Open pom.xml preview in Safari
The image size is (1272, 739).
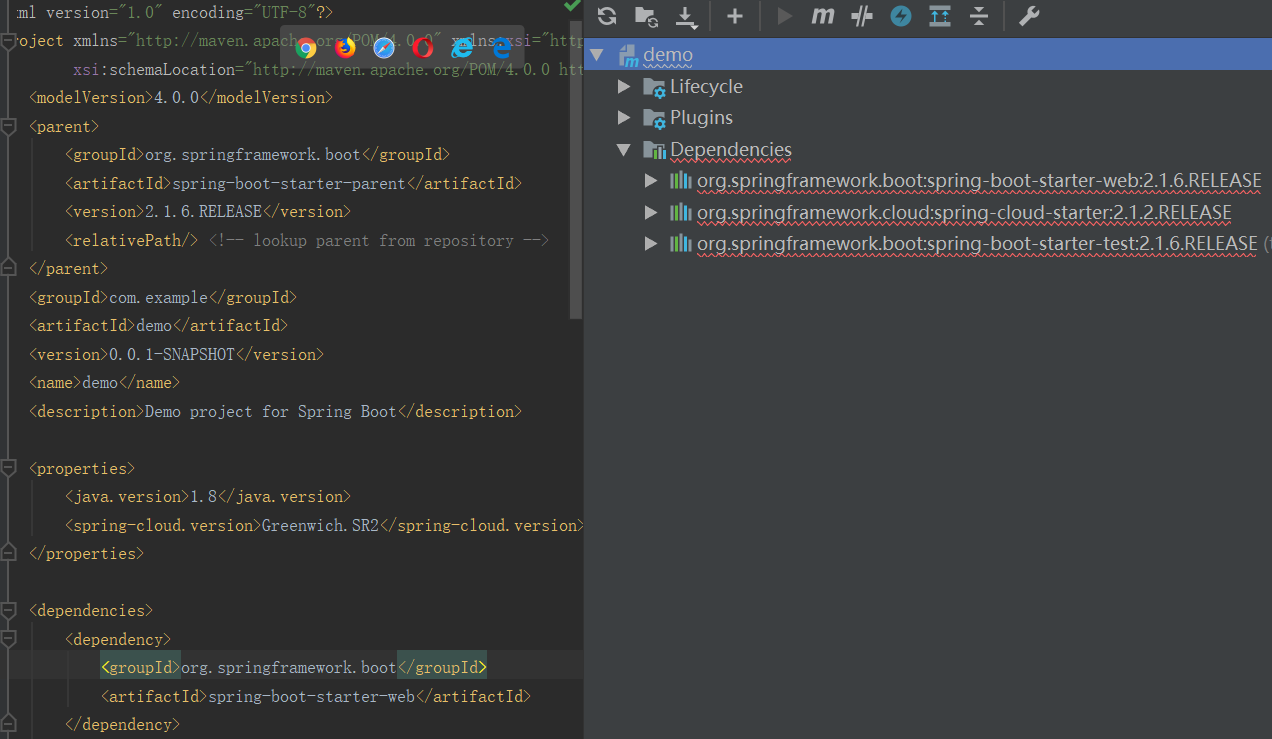click(x=384, y=48)
